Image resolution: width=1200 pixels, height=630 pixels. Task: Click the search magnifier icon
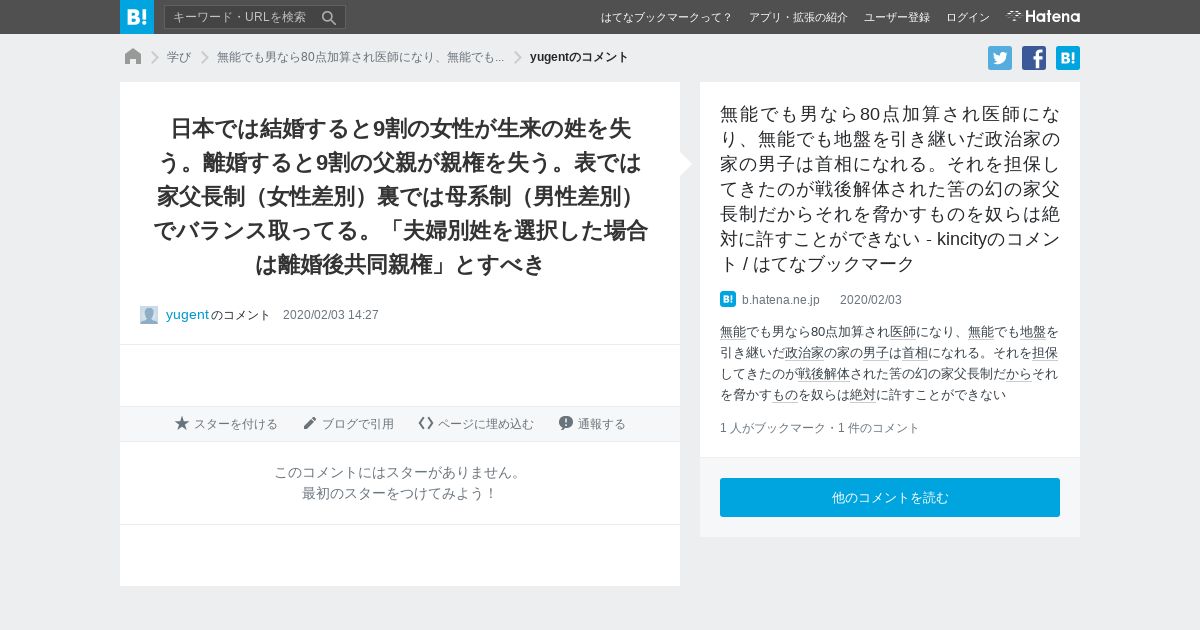click(329, 17)
